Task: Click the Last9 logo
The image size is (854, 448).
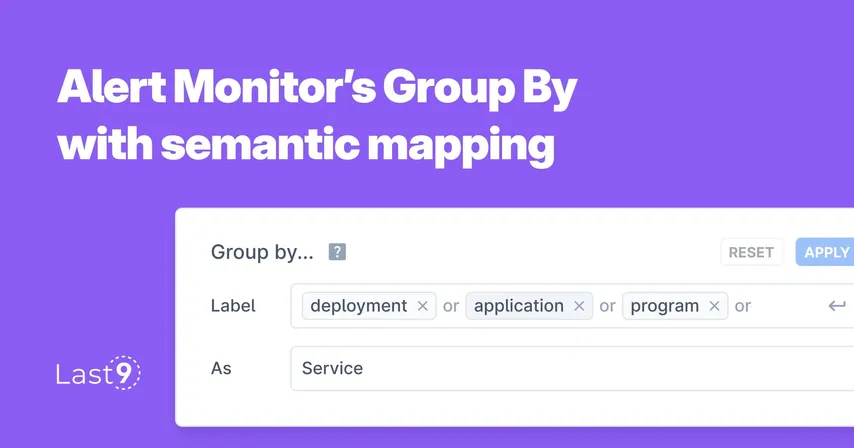Action: tap(98, 373)
